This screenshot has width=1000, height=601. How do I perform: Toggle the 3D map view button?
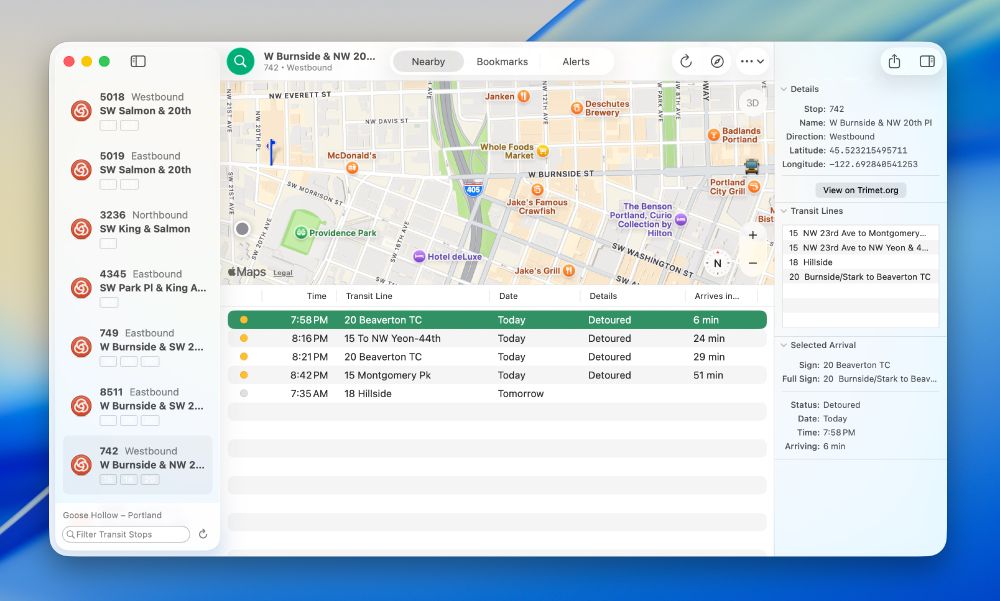[753, 103]
